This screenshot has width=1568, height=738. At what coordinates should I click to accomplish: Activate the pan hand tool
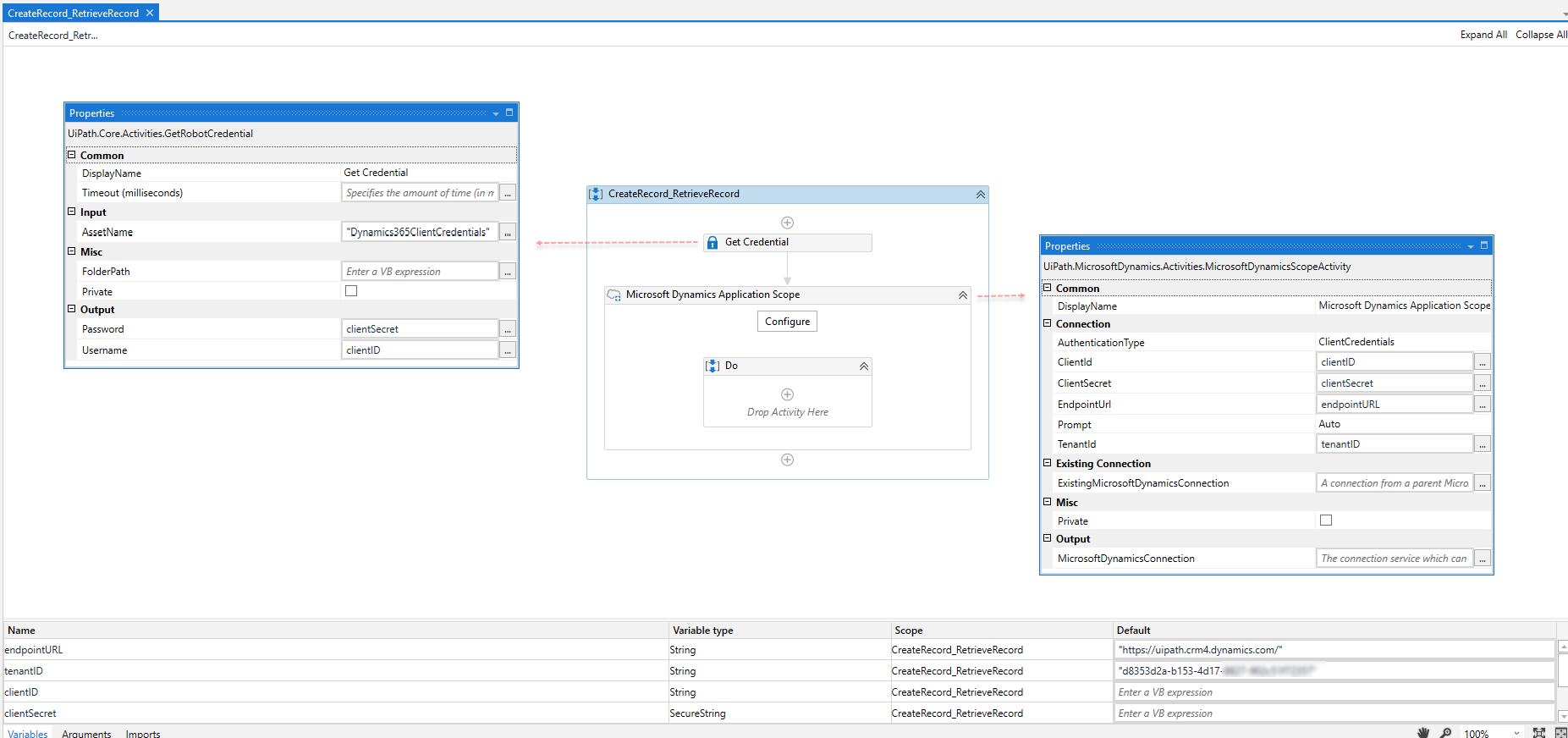coord(1423,732)
